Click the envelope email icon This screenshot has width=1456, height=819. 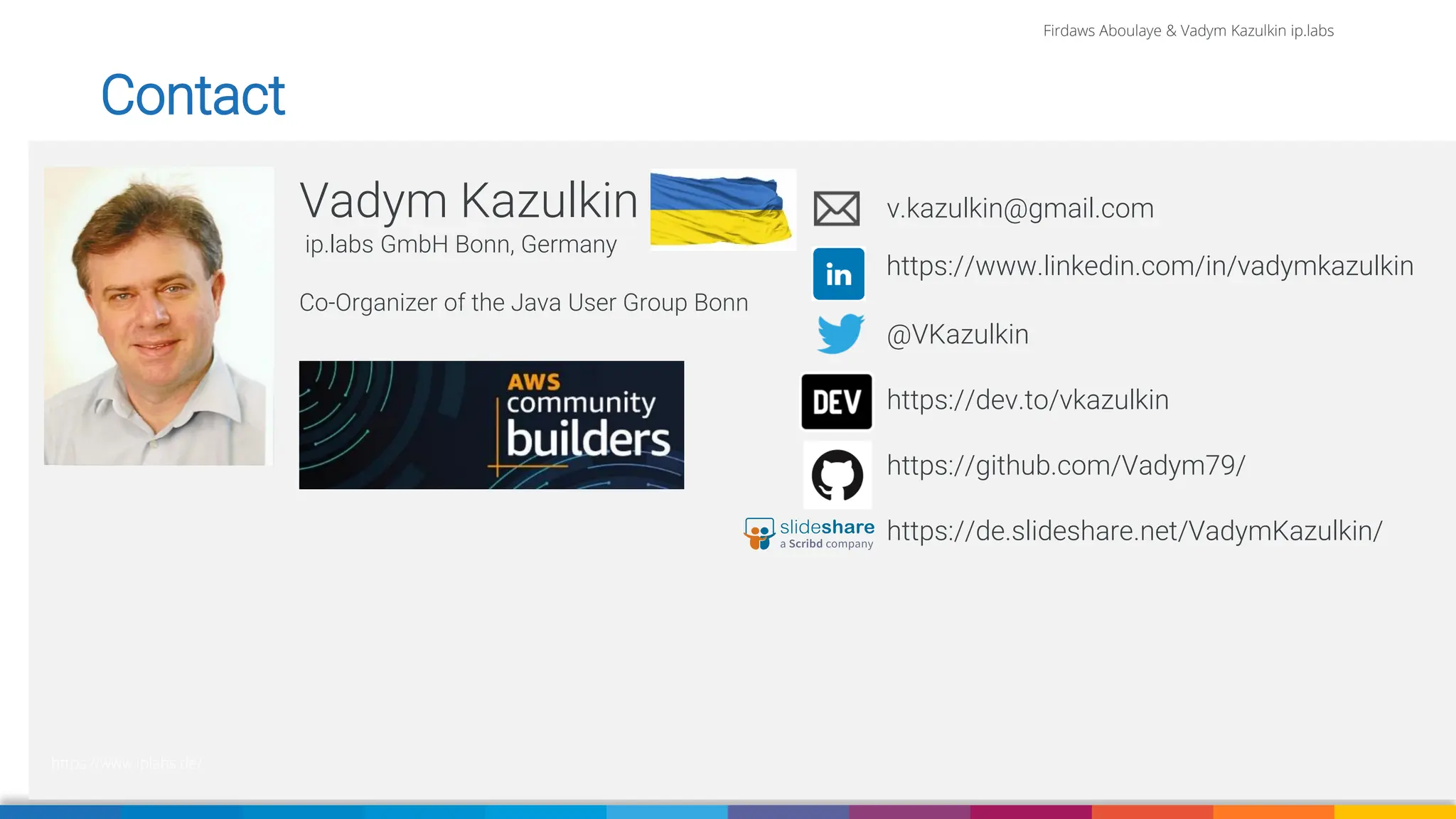(837, 208)
